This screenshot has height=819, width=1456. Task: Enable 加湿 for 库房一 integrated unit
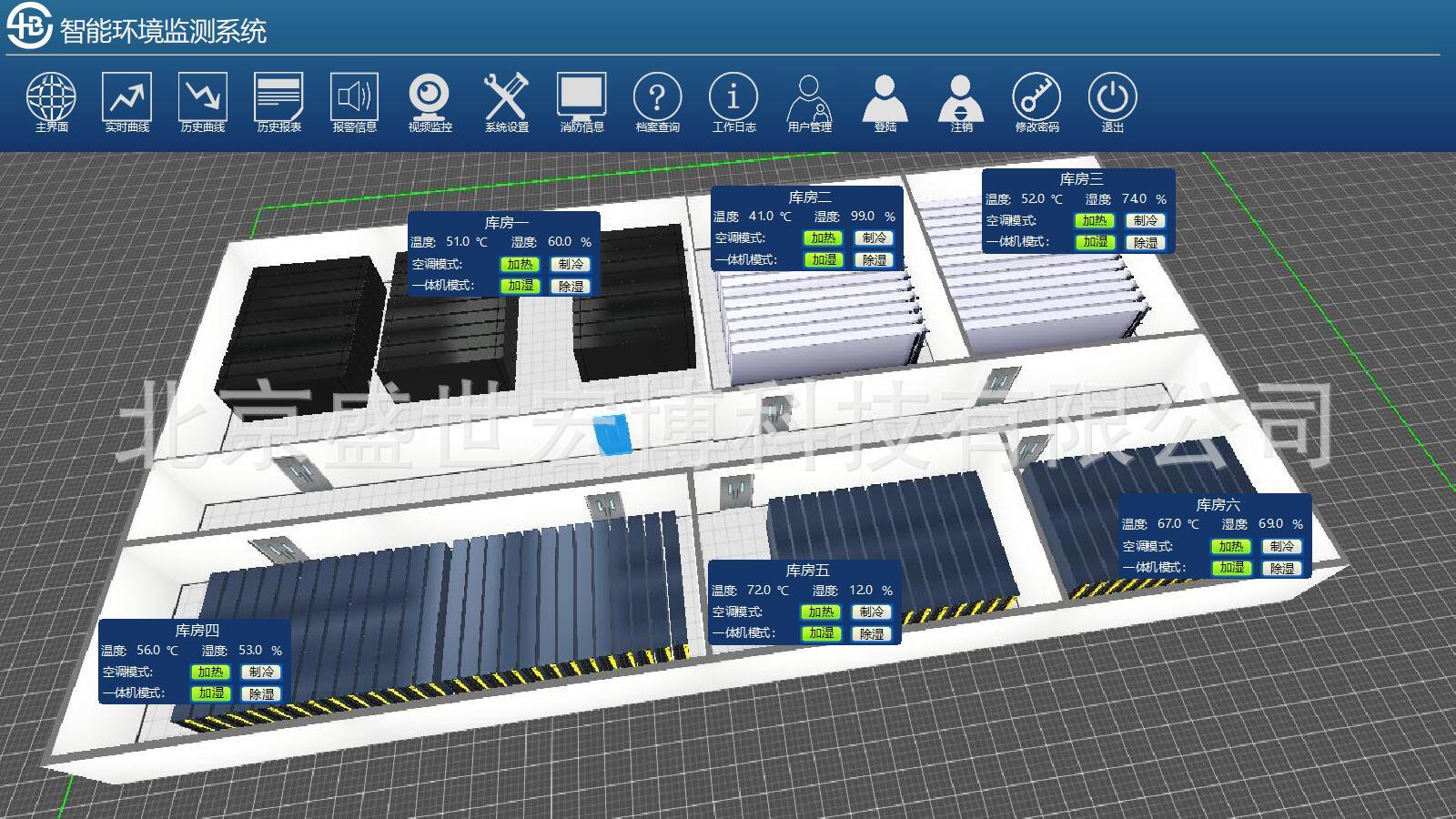pyautogui.click(x=521, y=286)
